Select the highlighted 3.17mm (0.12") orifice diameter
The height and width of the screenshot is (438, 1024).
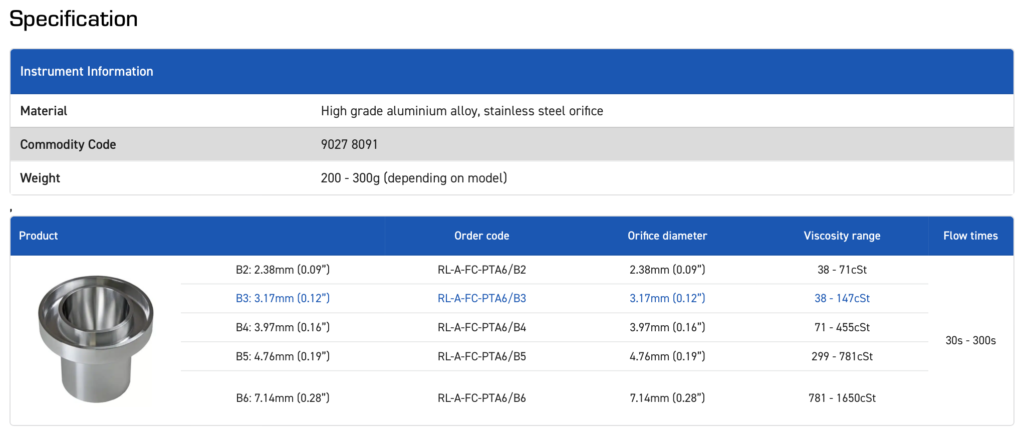[667, 298]
